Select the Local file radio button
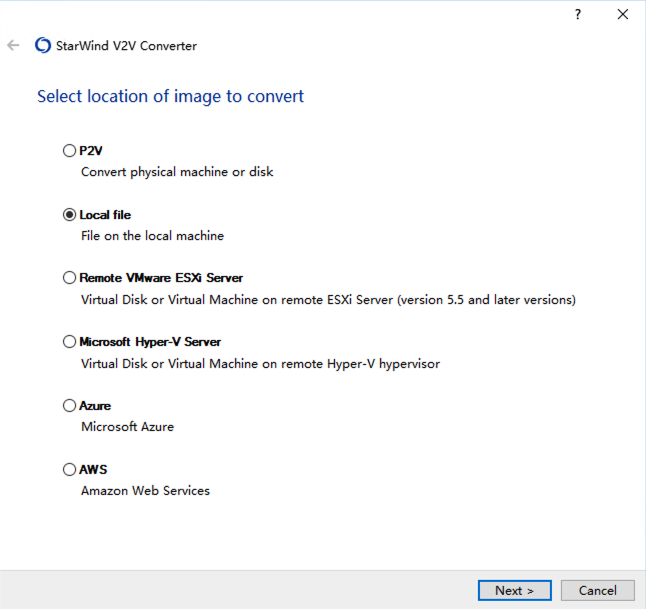Screen dimensions: 646x609 (69, 215)
